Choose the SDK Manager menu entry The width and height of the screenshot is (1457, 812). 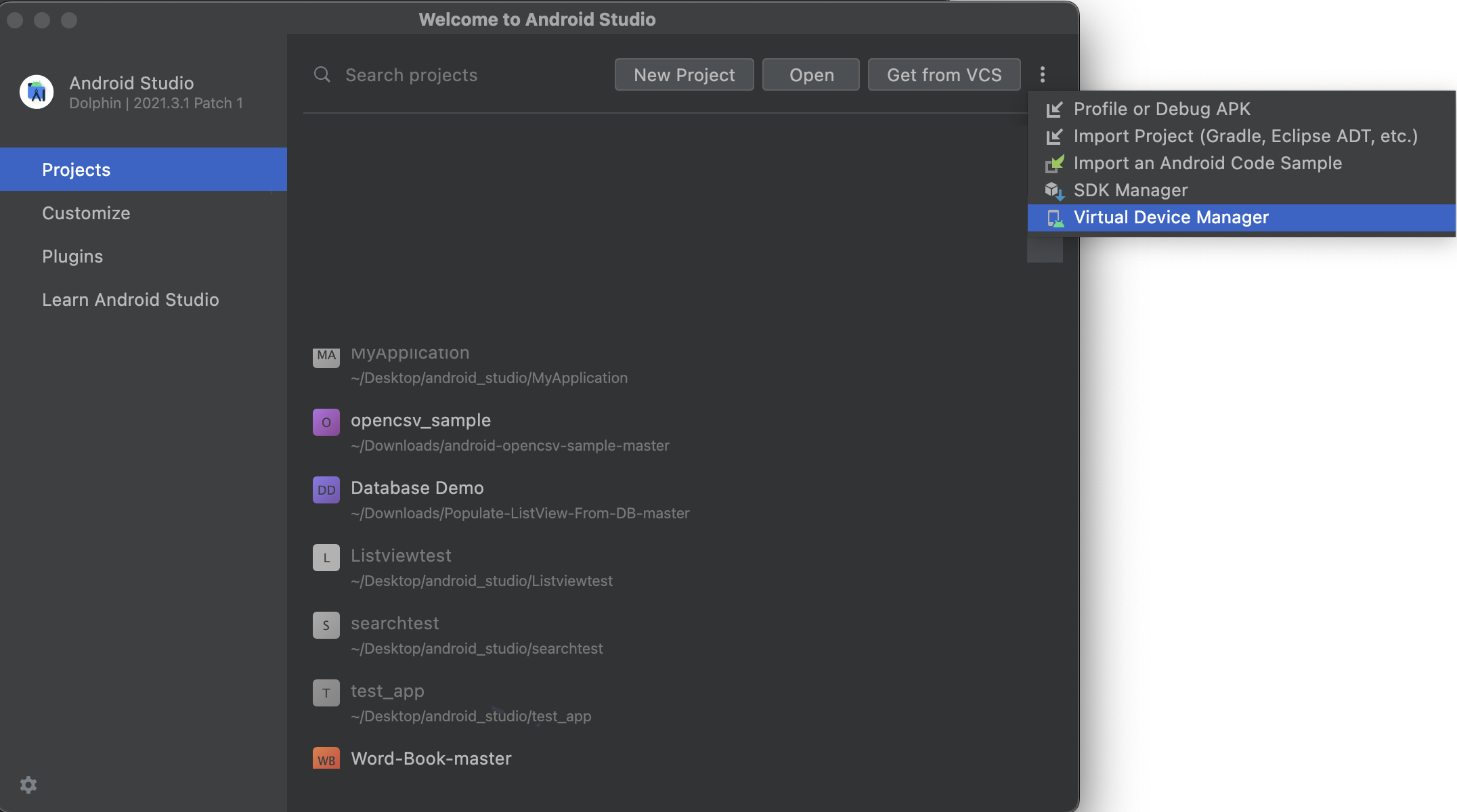[1130, 190]
